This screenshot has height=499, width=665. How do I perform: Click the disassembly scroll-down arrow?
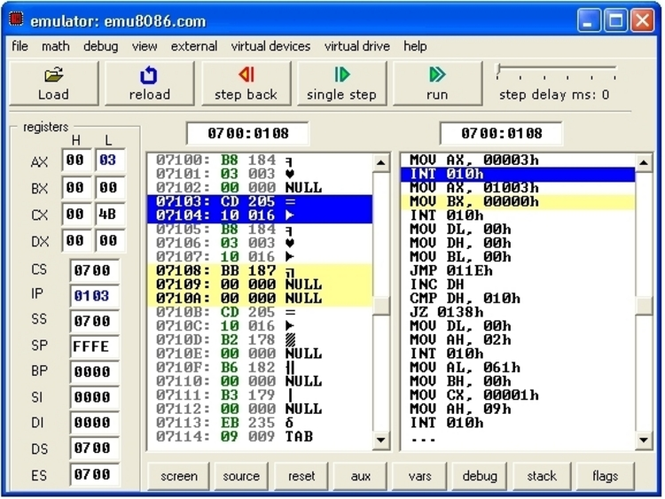click(643, 440)
